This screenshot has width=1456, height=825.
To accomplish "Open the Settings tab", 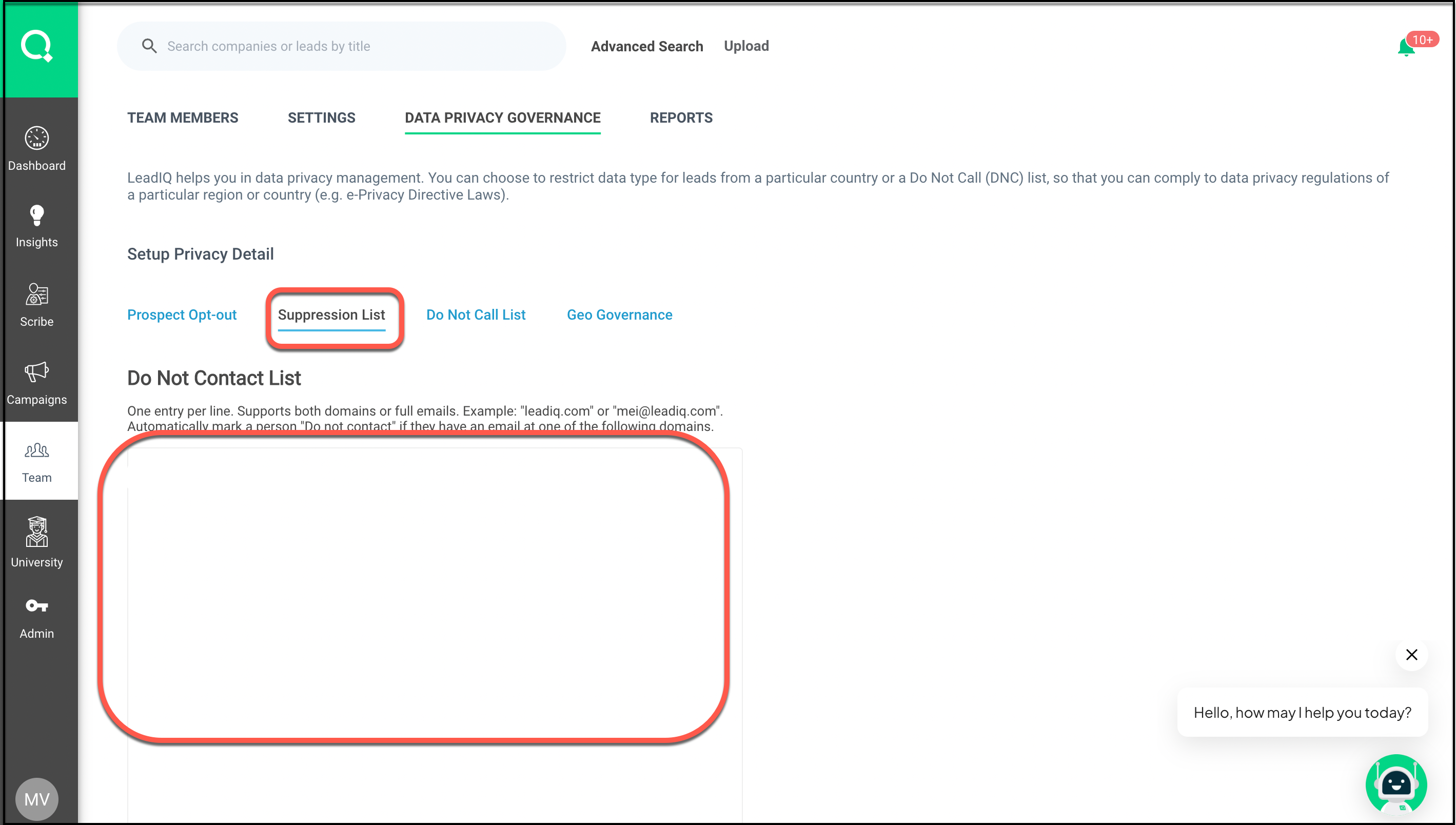I will (321, 118).
